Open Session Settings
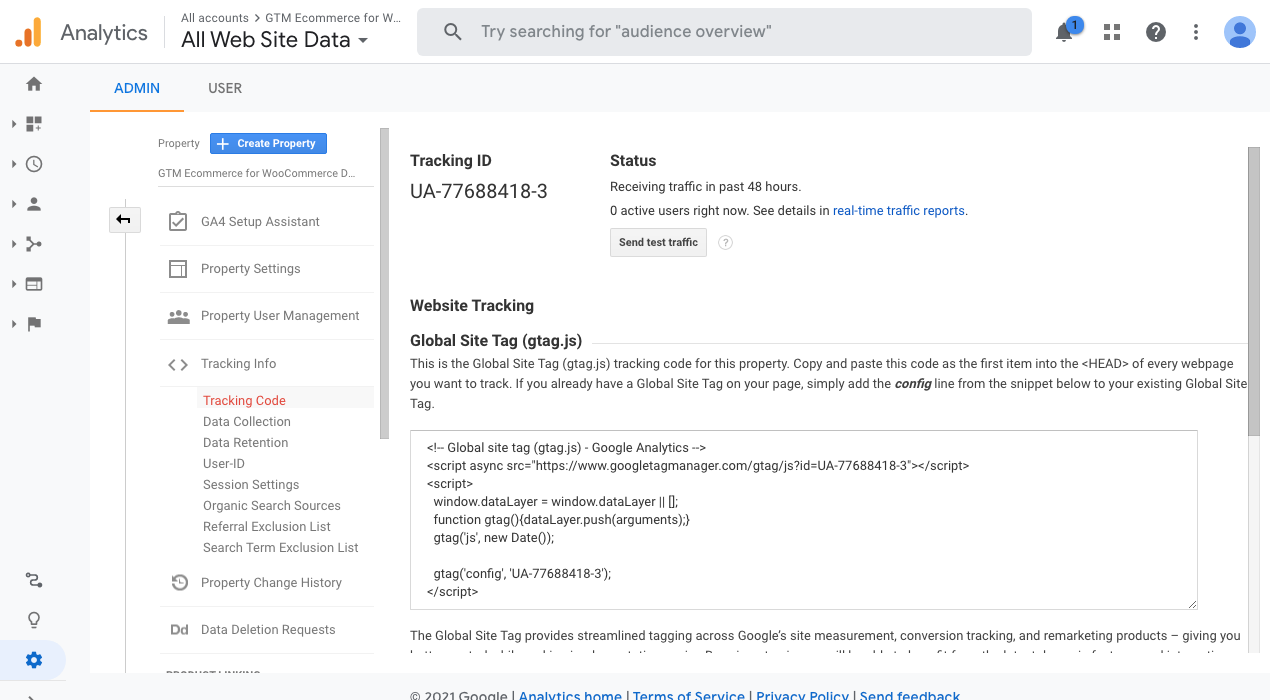Image resolution: width=1270 pixels, height=700 pixels. coord(251,485)
